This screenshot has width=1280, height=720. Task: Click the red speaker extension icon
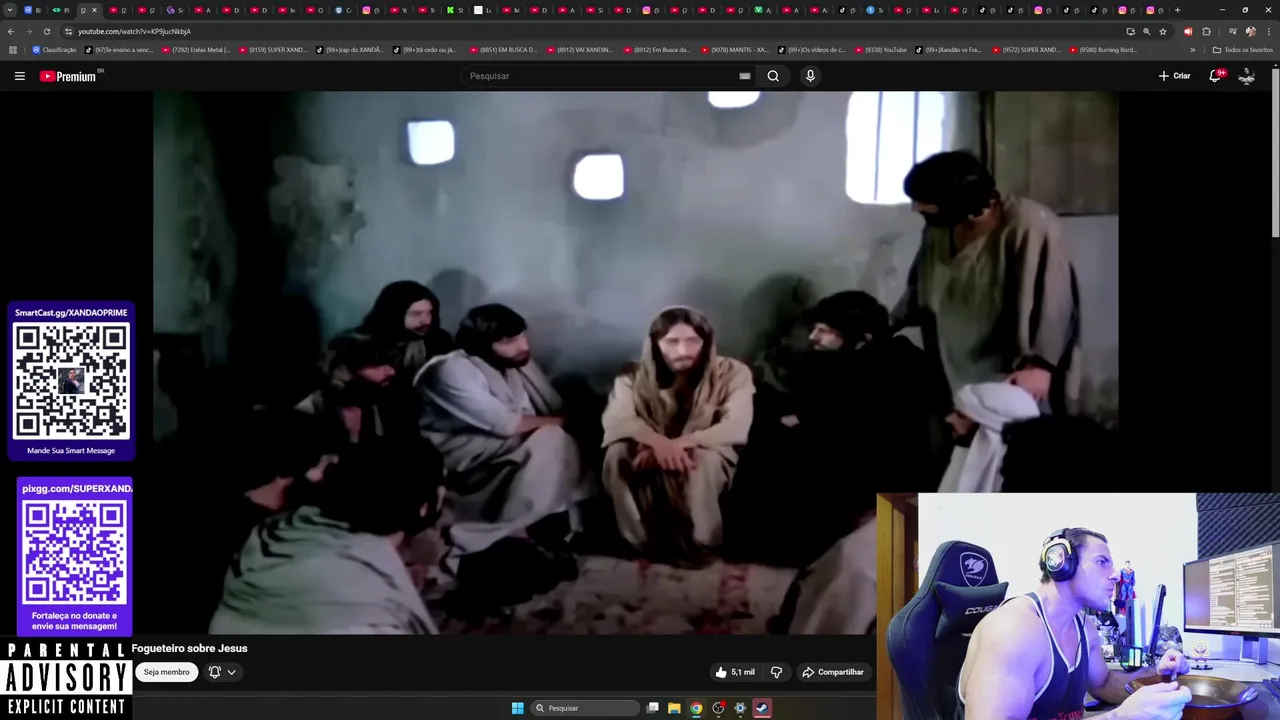click(x=1188, y=31)
